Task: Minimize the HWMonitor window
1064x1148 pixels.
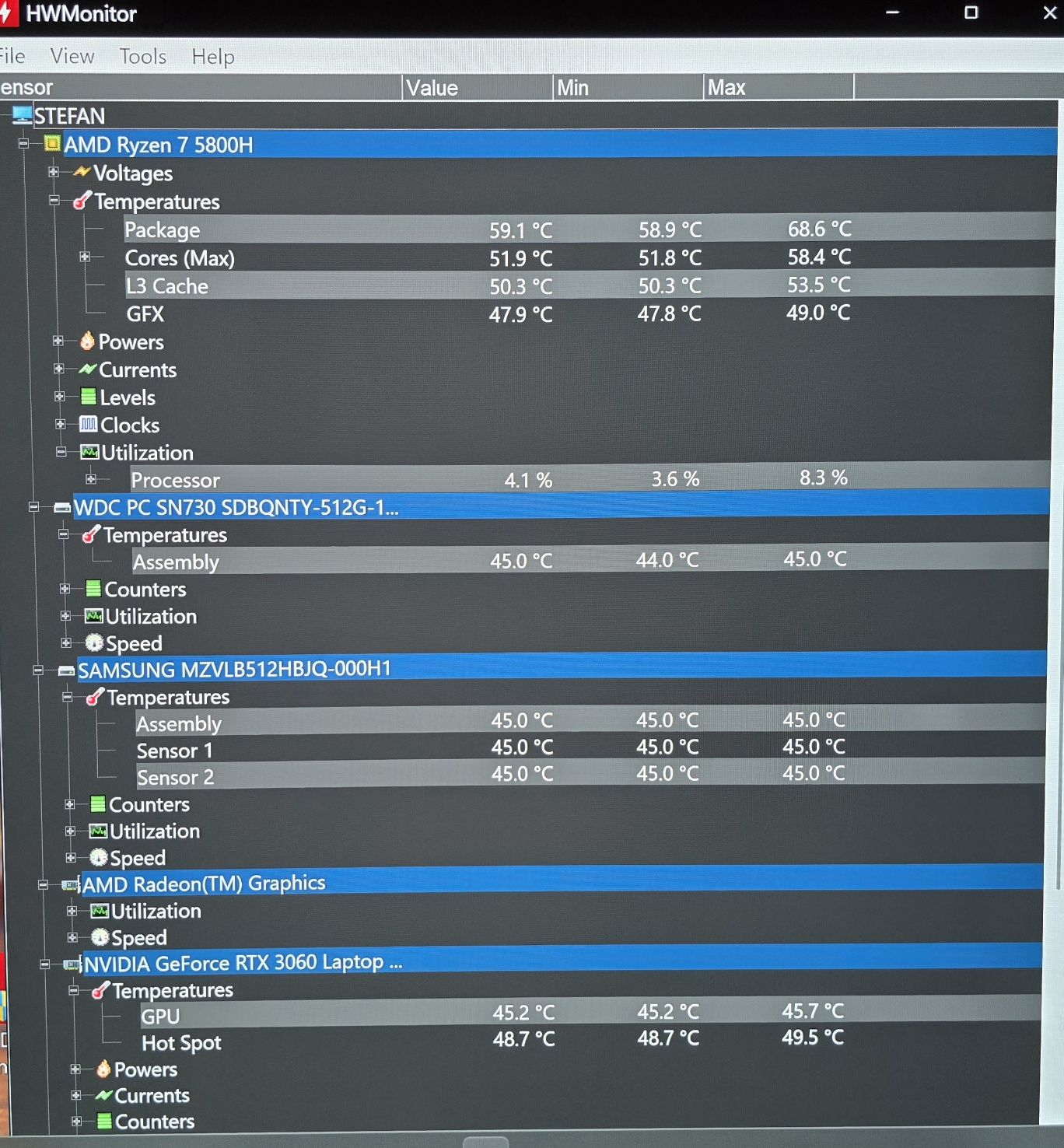Action: click(893, 12)
